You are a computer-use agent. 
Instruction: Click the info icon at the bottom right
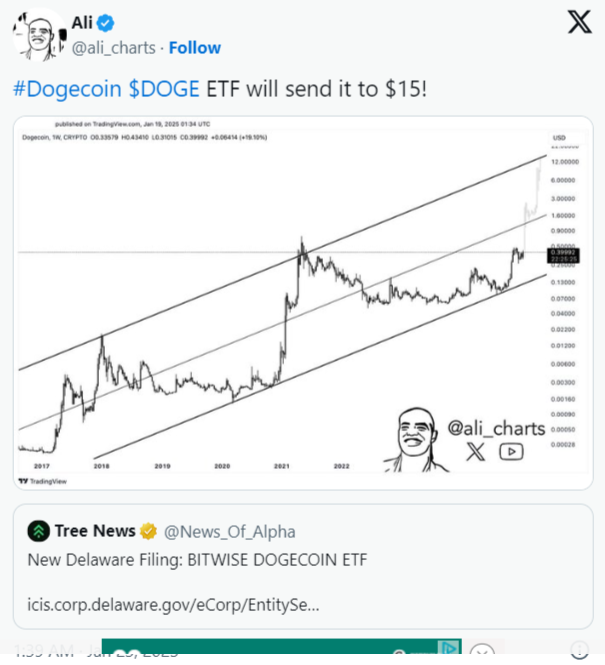578,650
